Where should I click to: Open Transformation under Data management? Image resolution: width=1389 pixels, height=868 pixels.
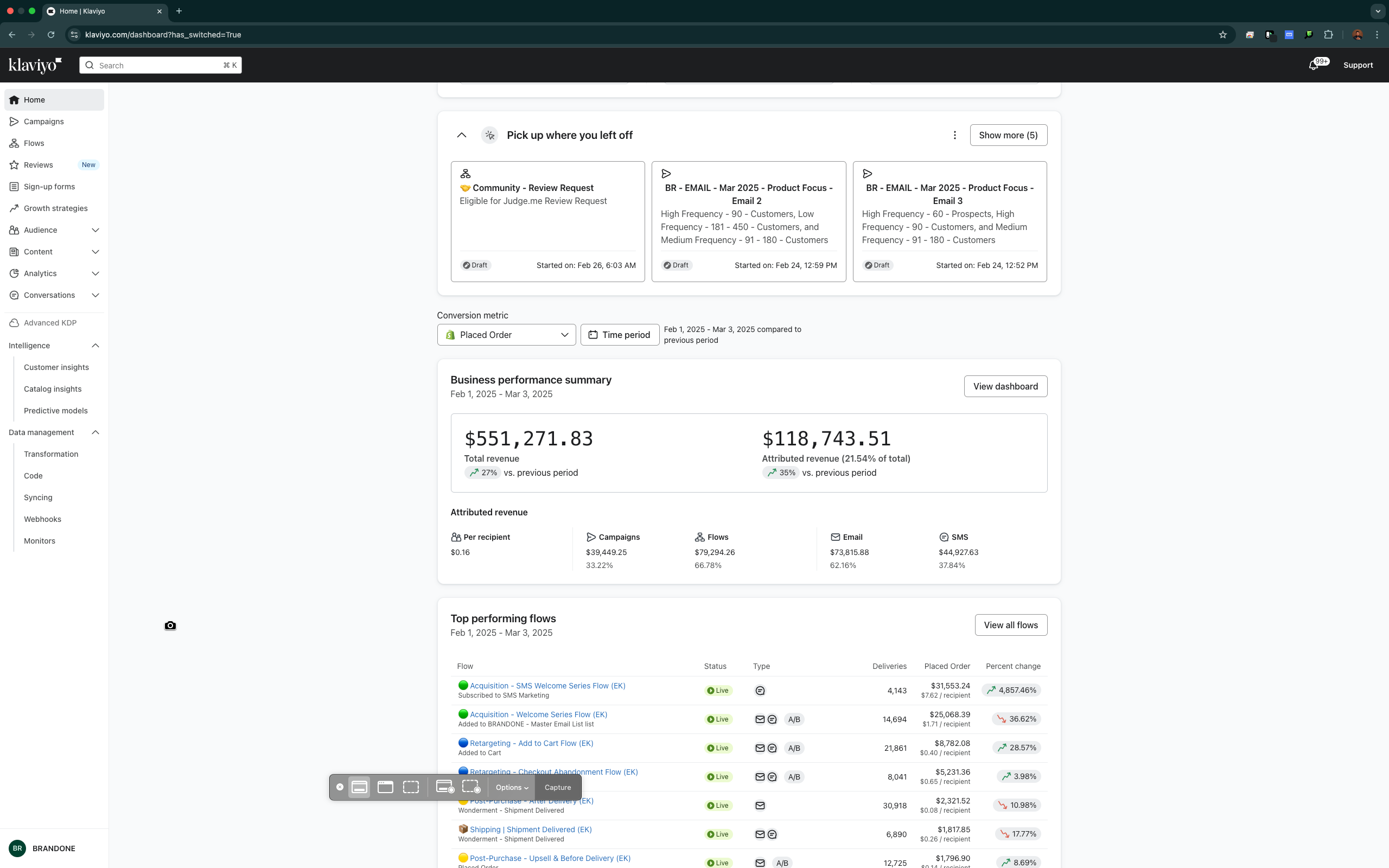51,454
